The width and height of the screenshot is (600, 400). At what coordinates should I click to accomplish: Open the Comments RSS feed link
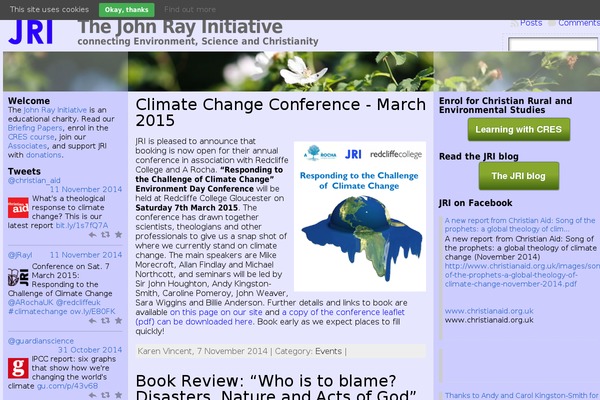point(579,23)
